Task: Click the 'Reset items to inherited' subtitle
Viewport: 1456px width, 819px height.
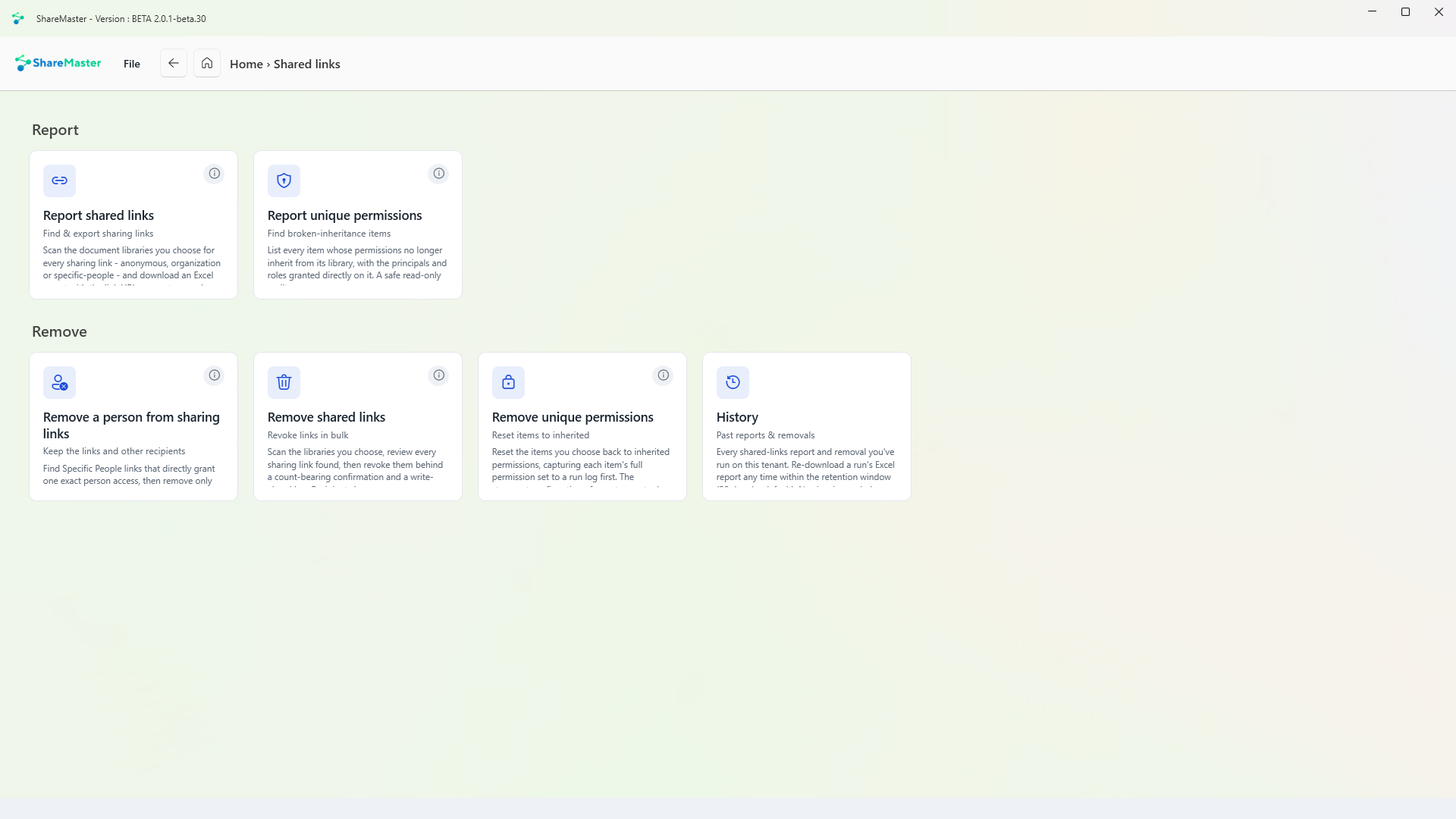Action: point(541,435)
